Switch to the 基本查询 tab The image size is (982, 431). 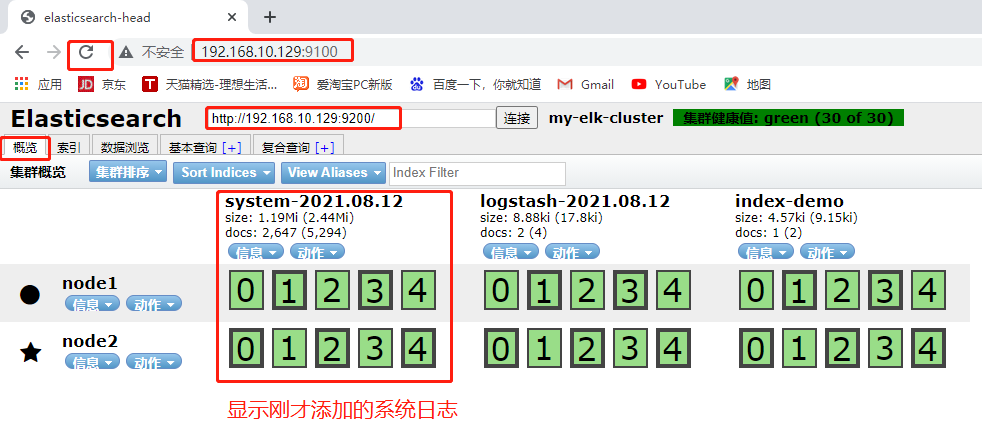coord(192,148)
